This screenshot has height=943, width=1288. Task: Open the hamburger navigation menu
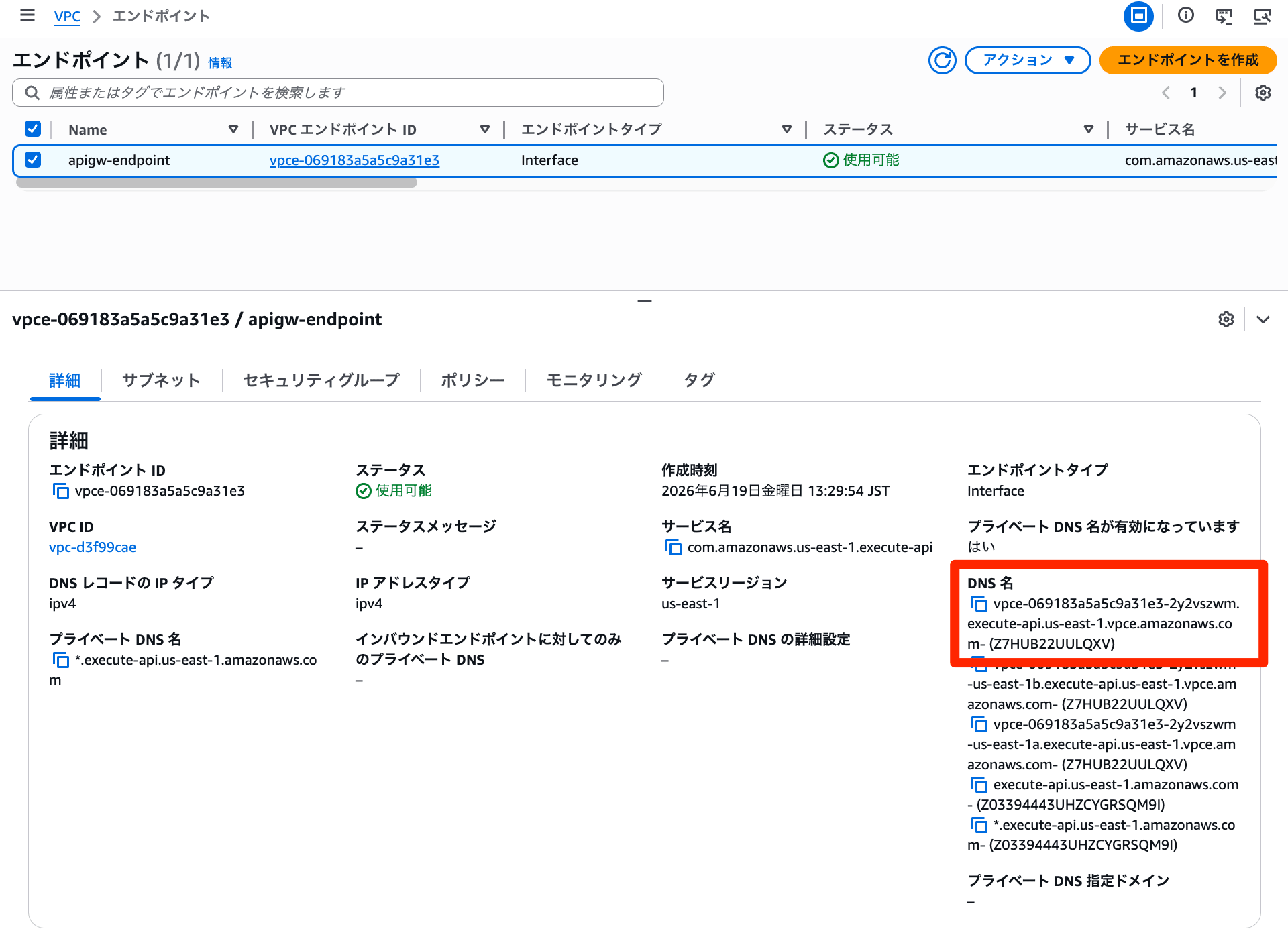click(28, 15)
